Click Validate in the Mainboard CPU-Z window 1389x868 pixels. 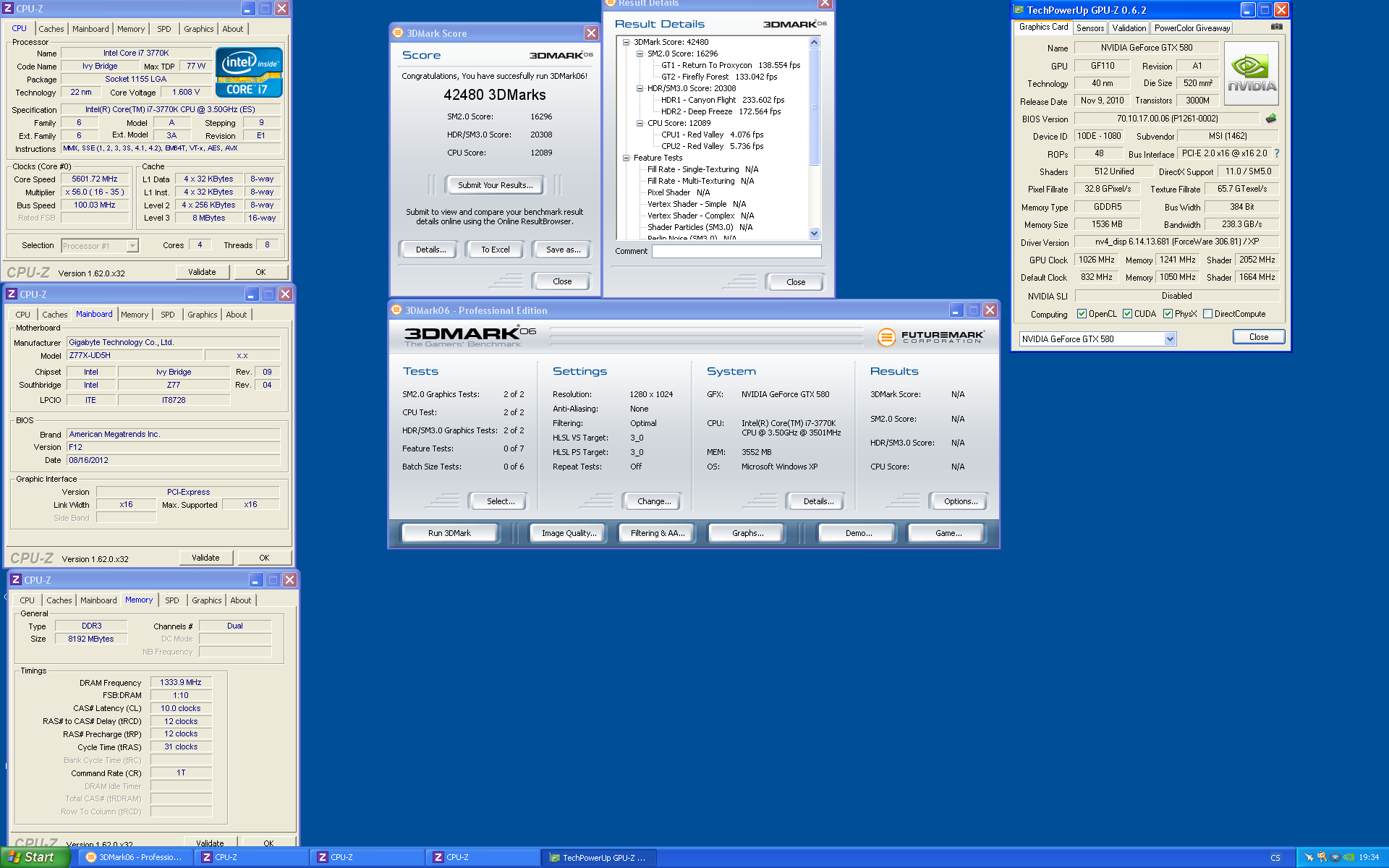(205, 558)
